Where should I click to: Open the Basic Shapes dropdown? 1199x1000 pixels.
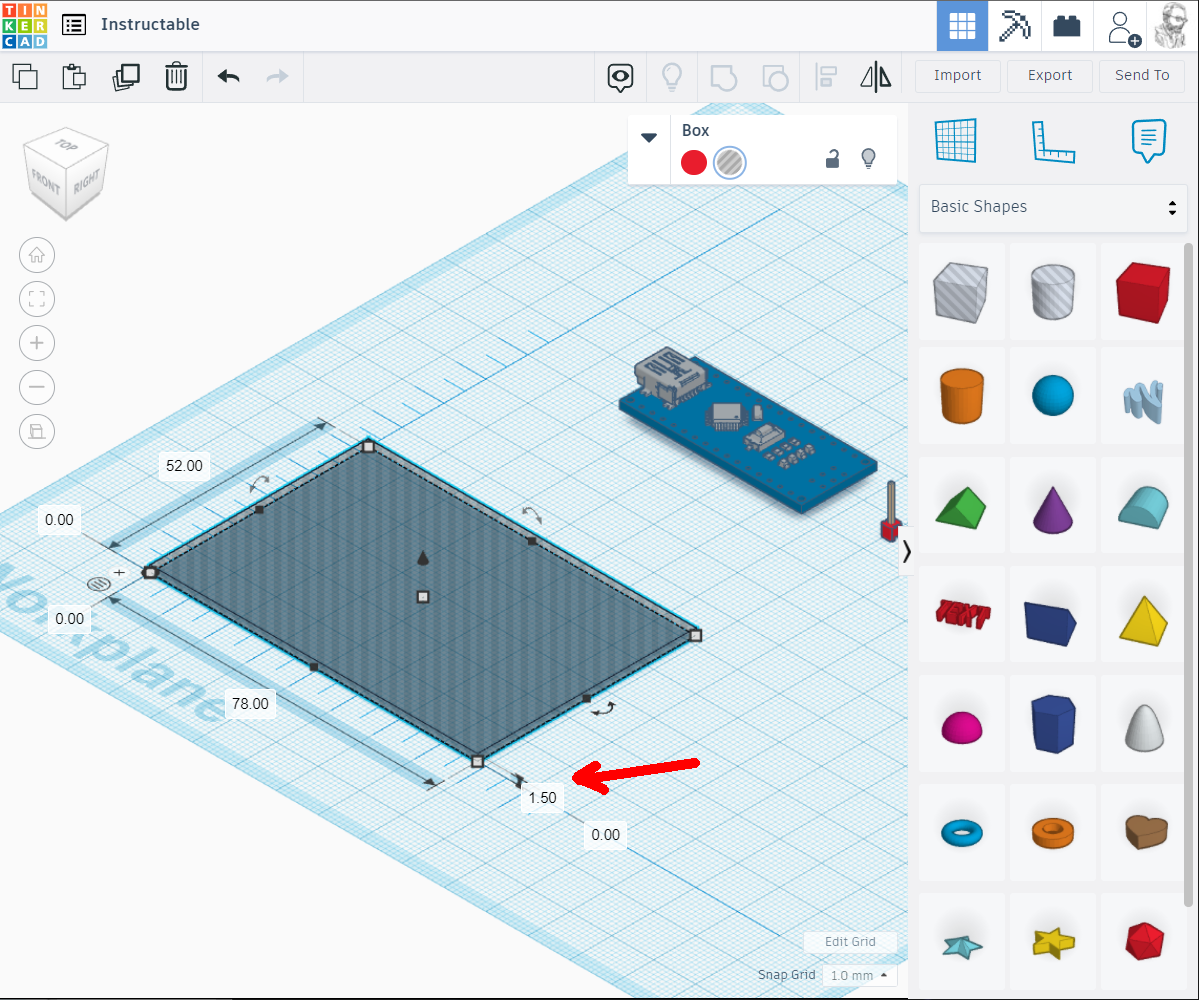click(x=1053, y=207)
